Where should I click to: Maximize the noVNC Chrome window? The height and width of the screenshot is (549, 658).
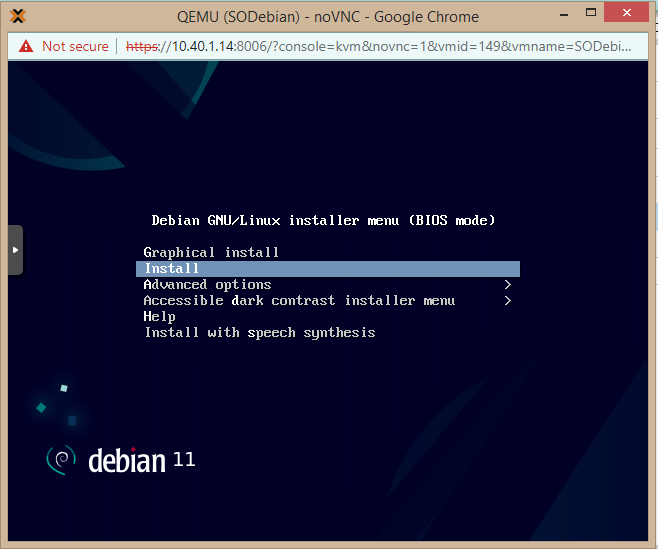591,13
